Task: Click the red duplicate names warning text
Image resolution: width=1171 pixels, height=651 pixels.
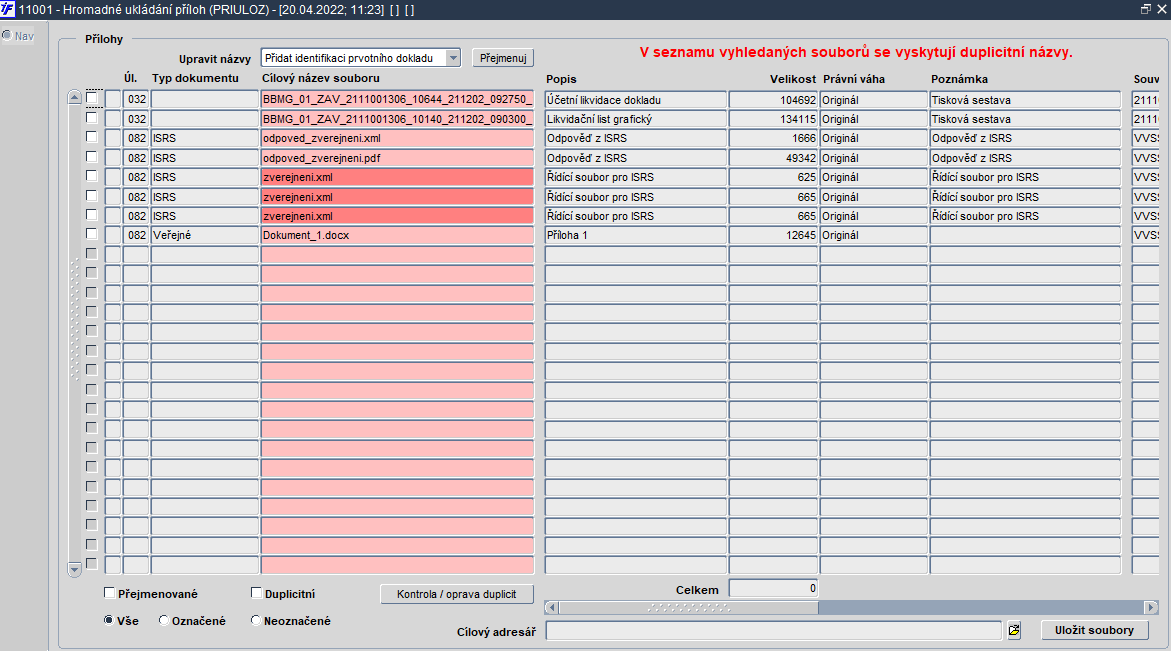Action: (856, 52)
